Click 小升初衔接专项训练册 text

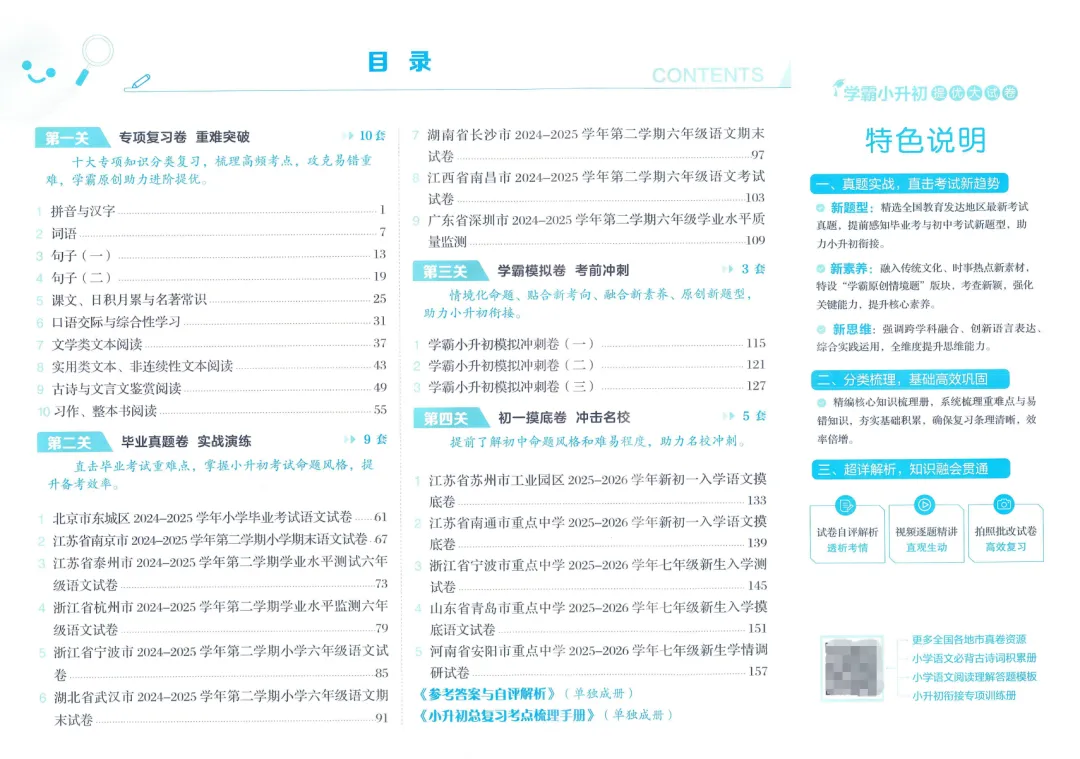coord(964,696)
